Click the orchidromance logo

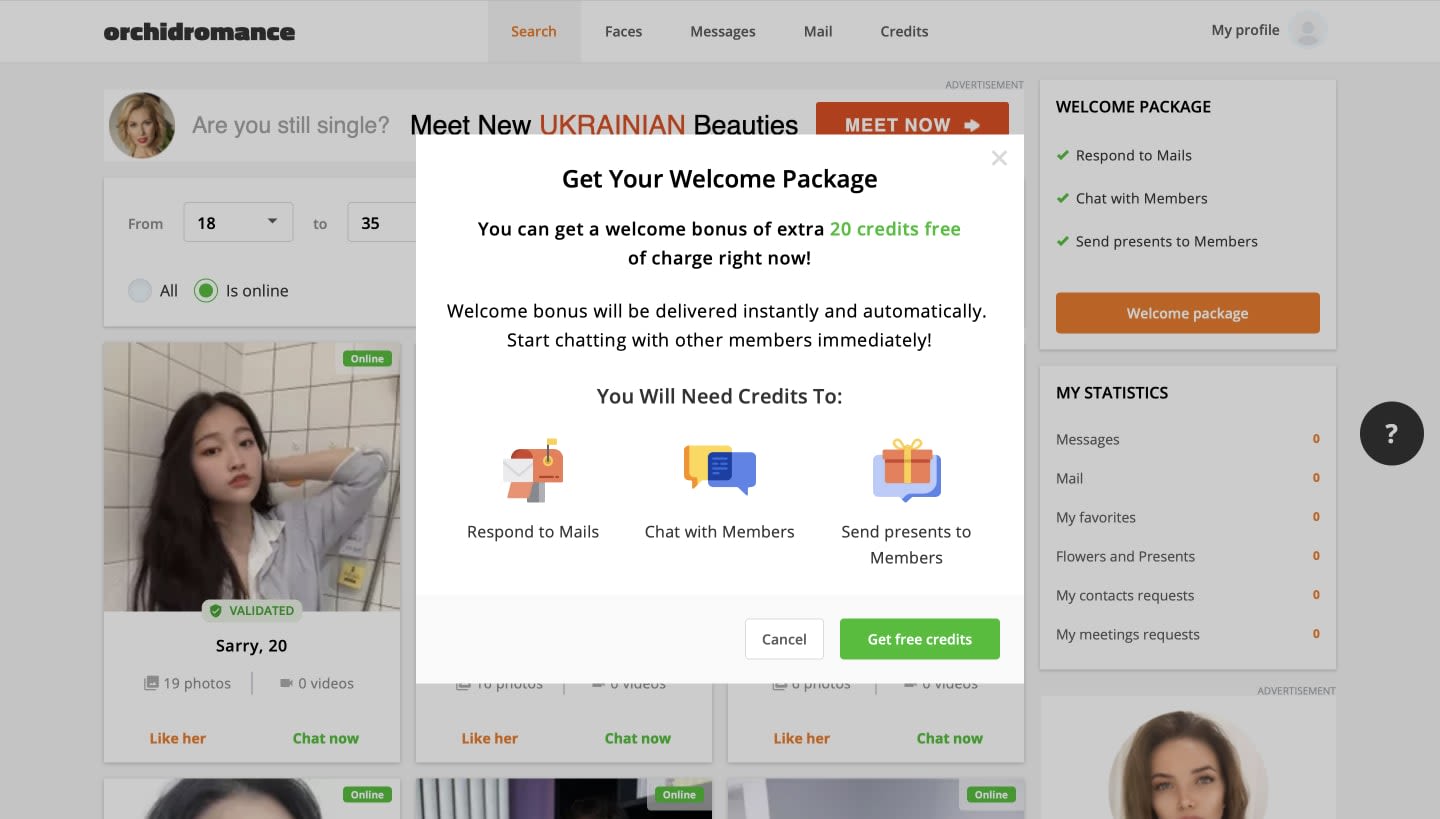[199, 31]
